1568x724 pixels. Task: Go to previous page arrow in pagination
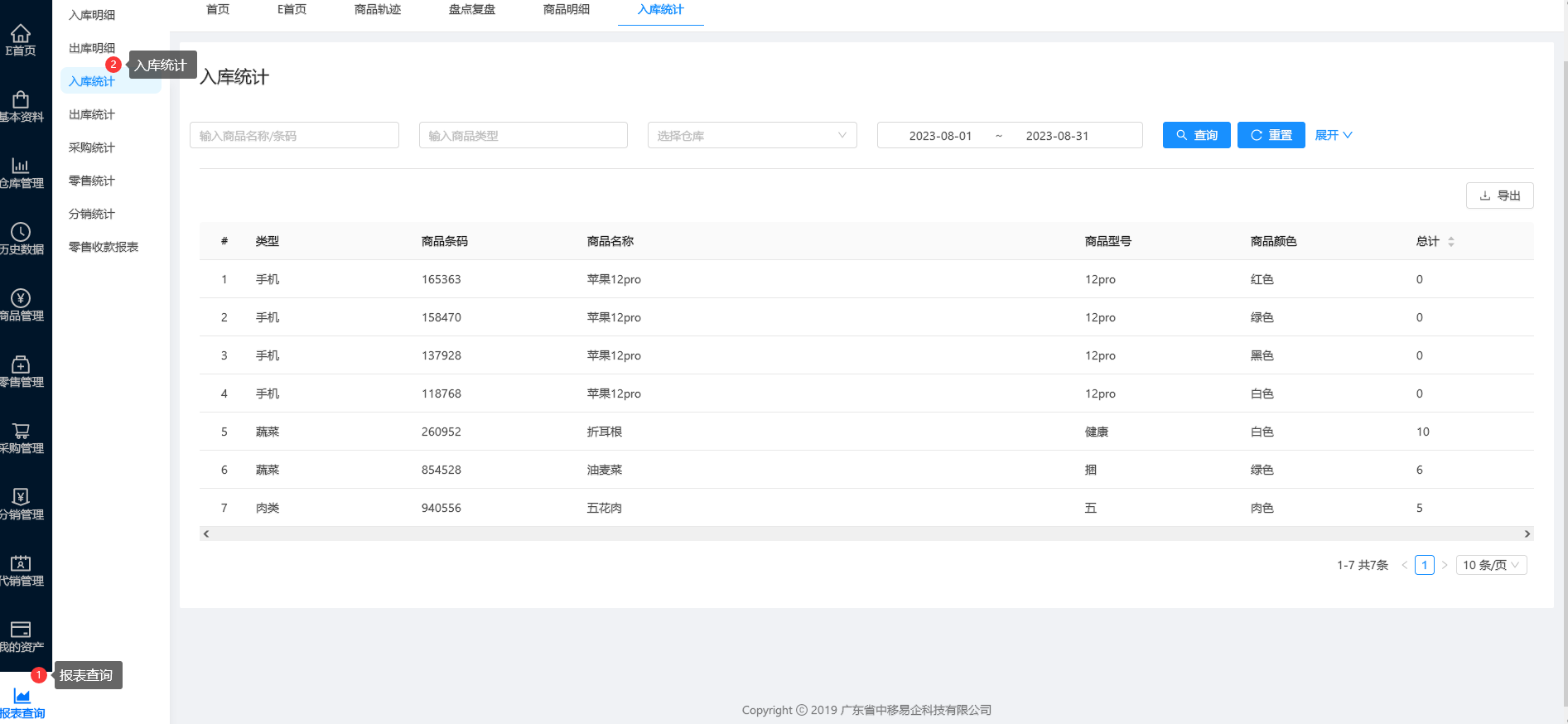point(1404,565)
